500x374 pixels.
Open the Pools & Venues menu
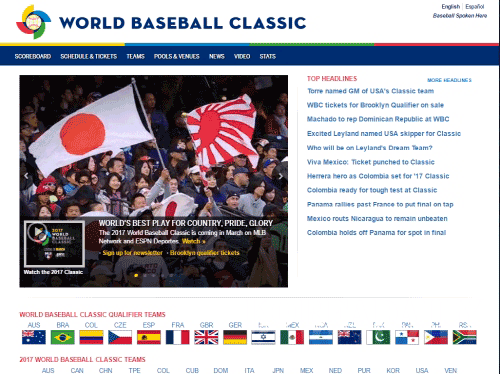(x=177, y=56)
